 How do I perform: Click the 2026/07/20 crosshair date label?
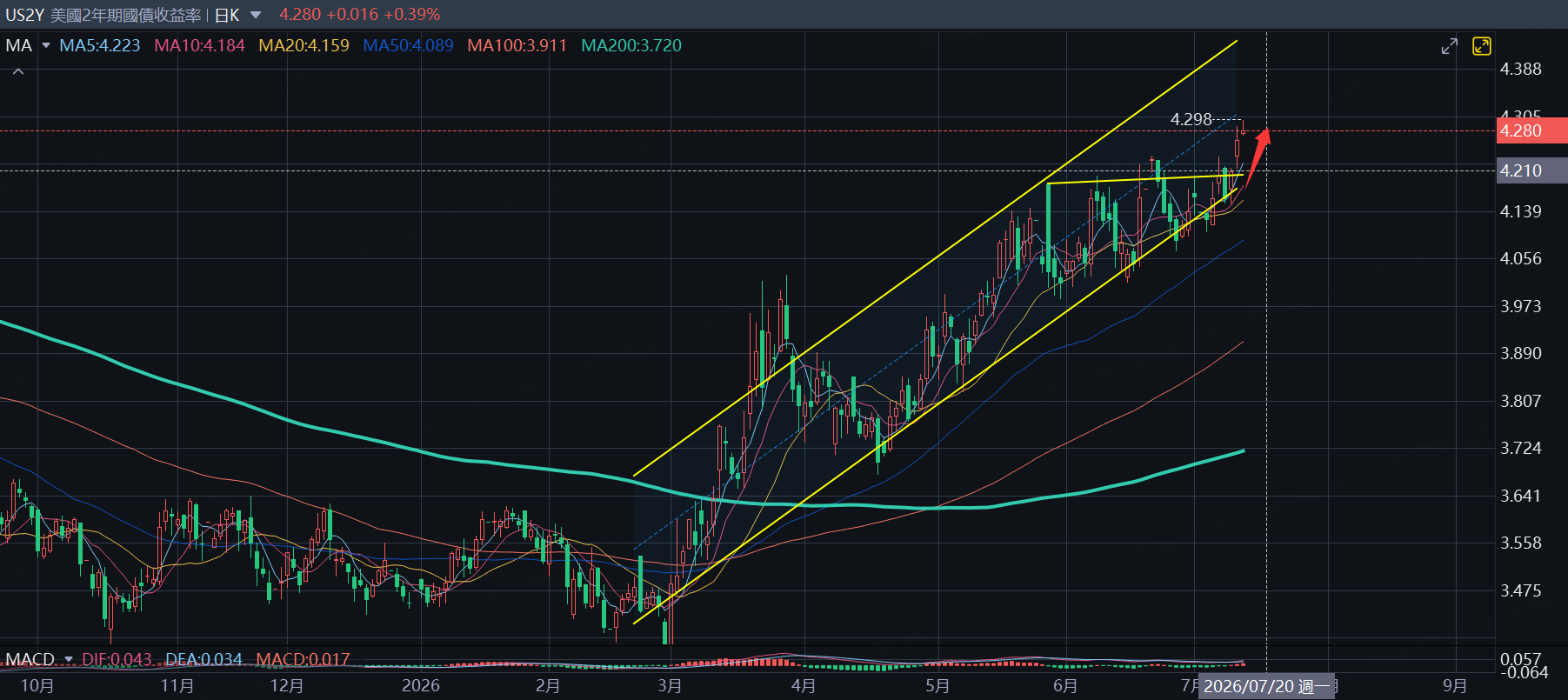tap(1266, 686)
